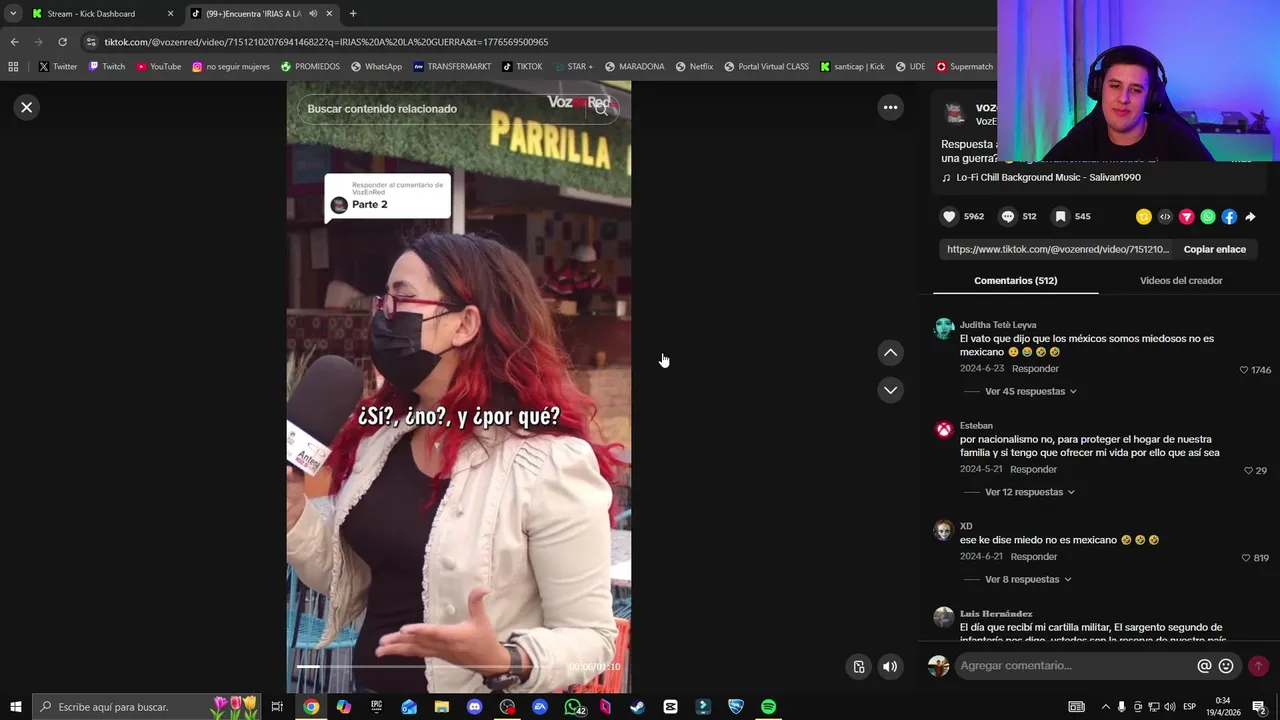1280x720 pixels.
Task: Switch to the Videos del creador tab
Action: (x=1181, y=281)
